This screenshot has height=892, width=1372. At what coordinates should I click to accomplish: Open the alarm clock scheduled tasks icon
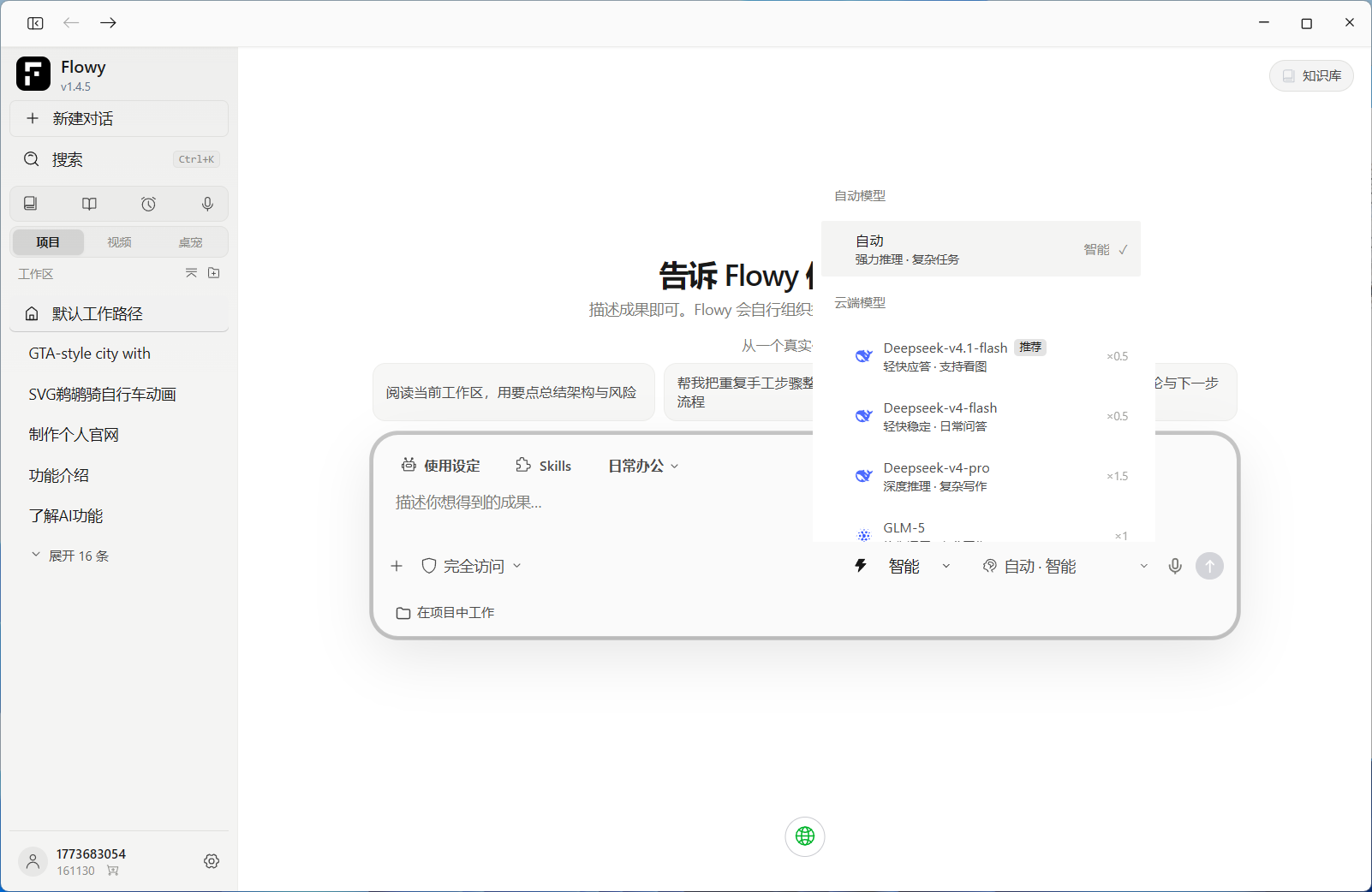coord(148,204)
